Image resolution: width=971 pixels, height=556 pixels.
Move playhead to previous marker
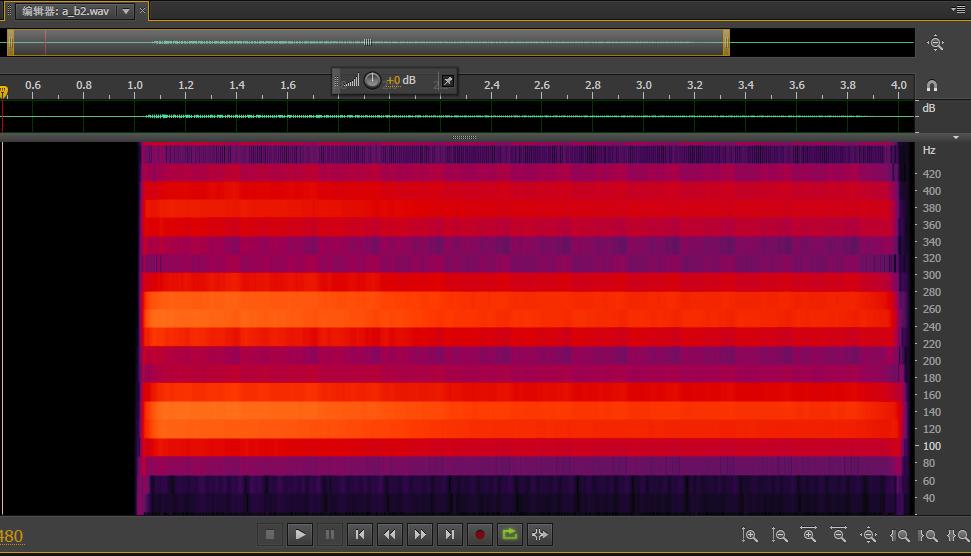360,534
